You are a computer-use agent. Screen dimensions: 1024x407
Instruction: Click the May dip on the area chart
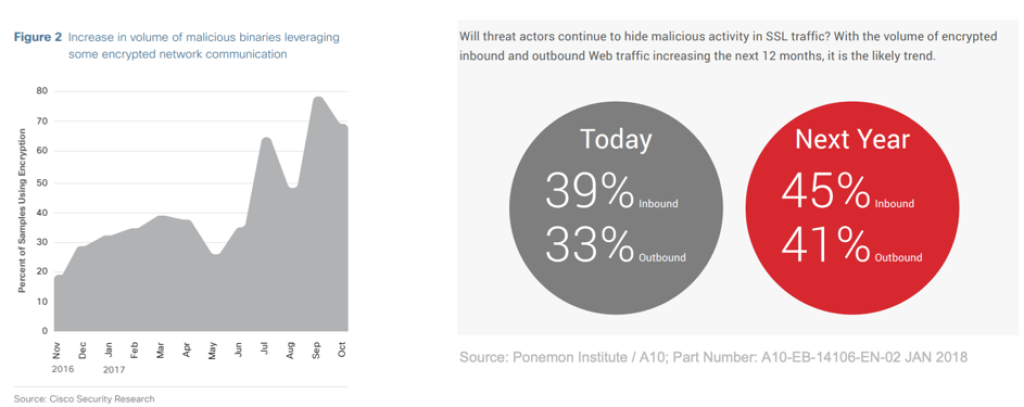click(216, 253)
